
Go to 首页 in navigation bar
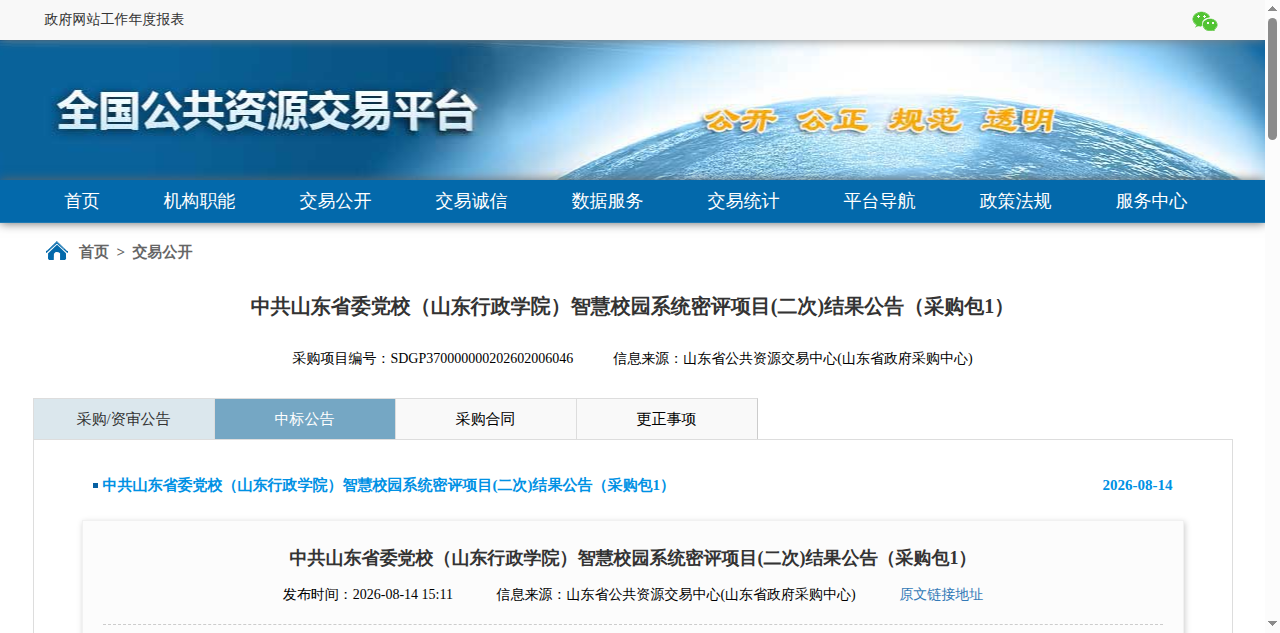(82, 201)
